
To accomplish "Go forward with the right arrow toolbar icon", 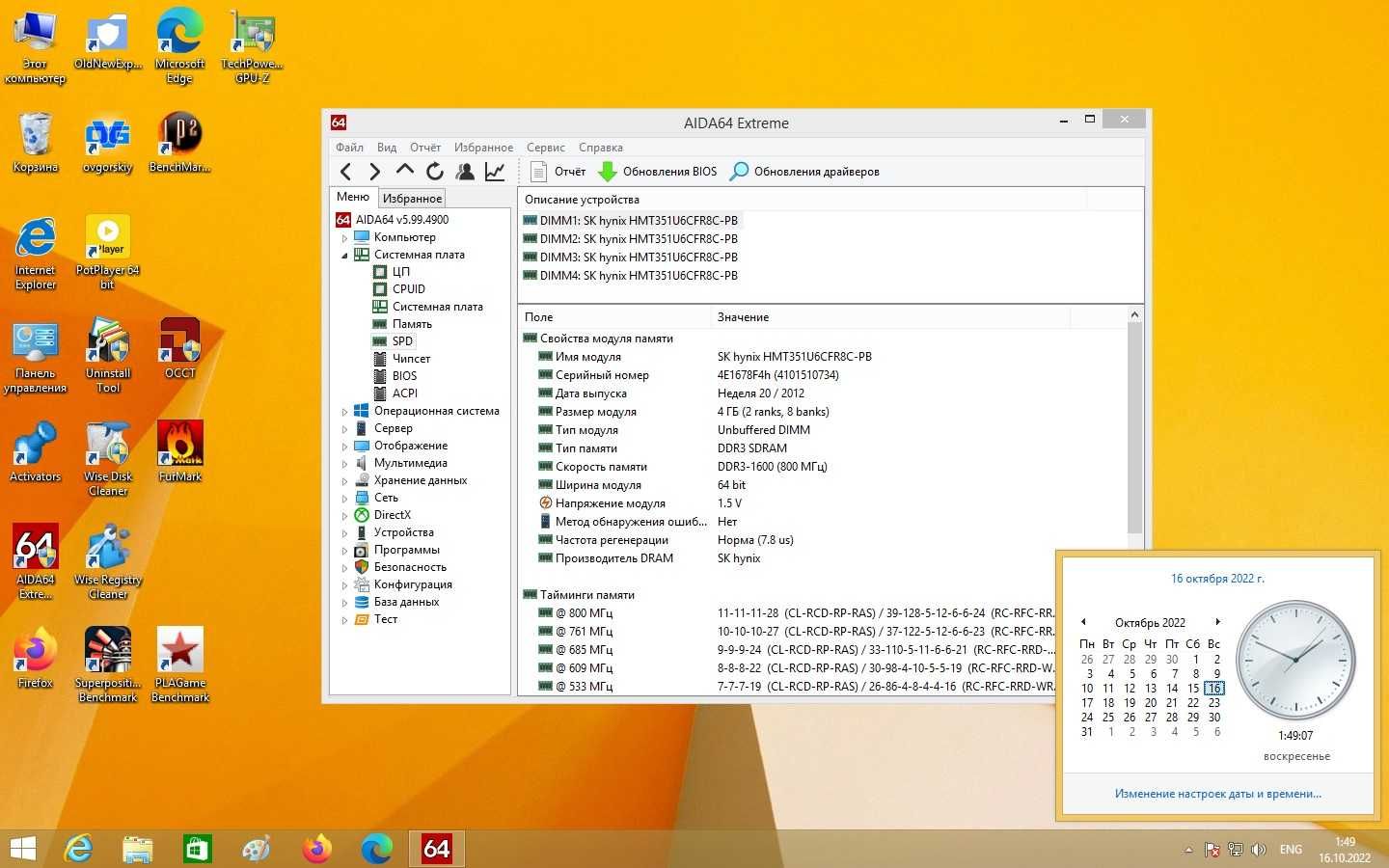I will [375, 172].
